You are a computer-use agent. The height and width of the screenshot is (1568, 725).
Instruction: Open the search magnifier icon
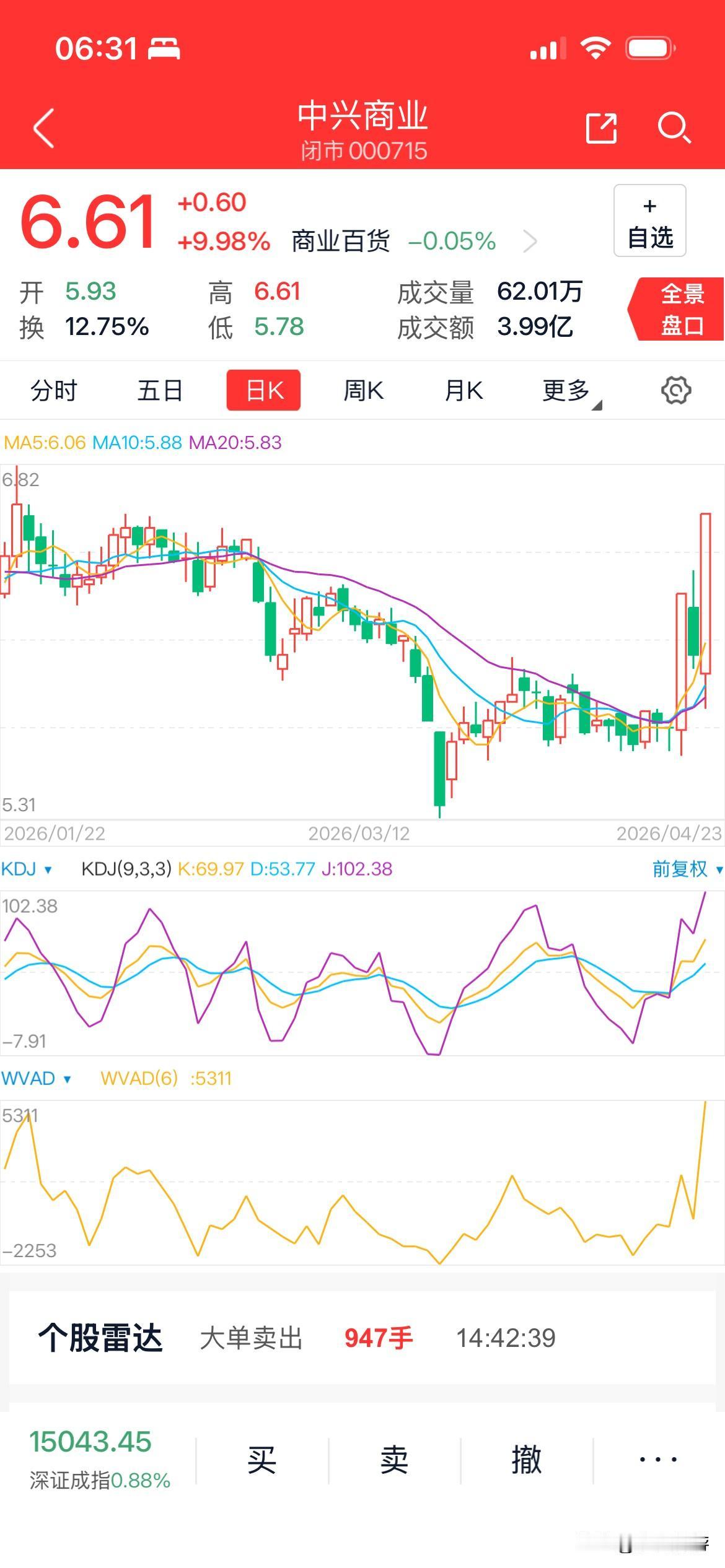[674, 128]
